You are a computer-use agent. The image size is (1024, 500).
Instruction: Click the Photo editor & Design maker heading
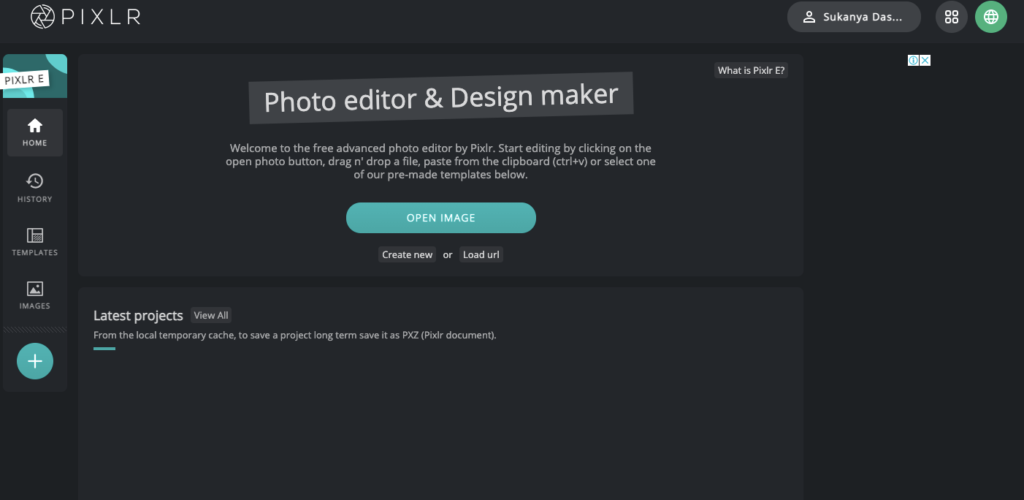[x=441, y=99]
